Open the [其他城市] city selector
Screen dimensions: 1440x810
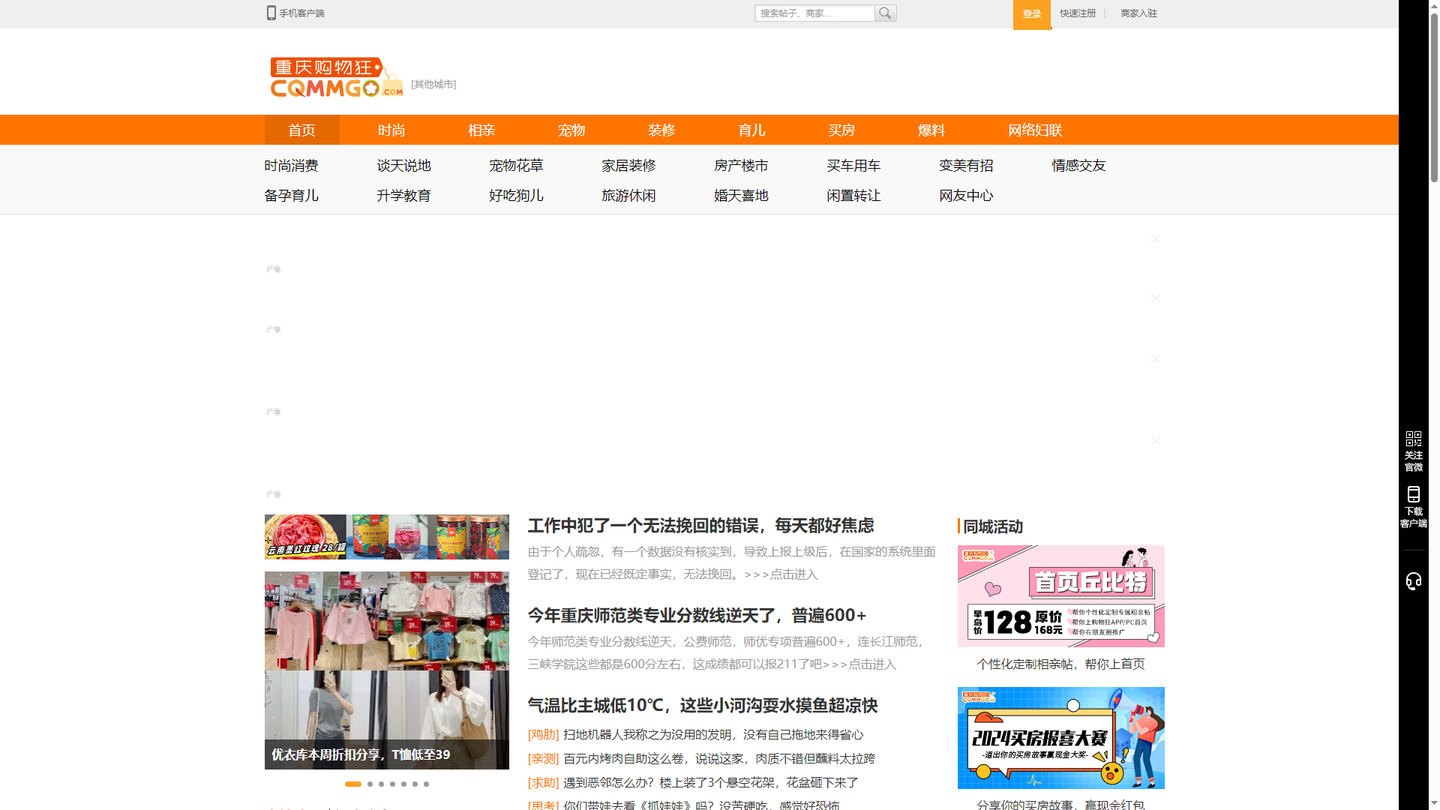tap(433, 84)
